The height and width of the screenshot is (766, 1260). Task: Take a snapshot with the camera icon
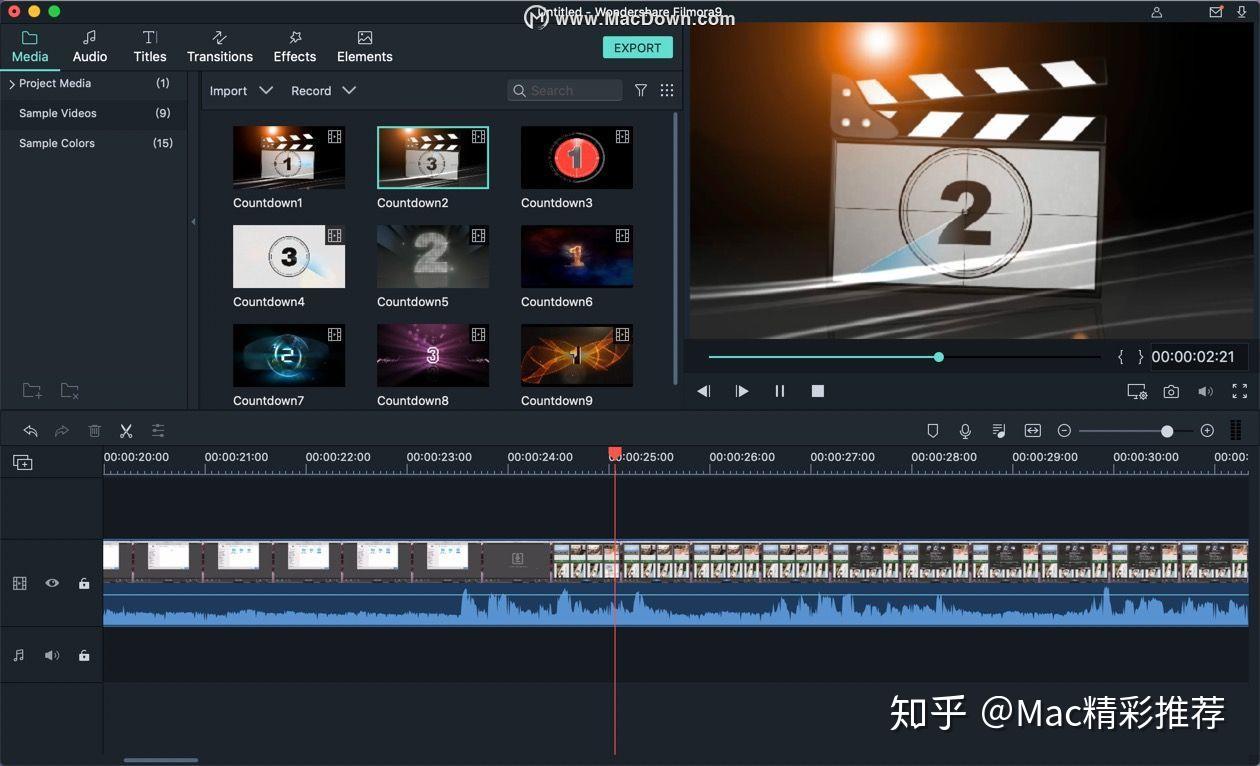pyautogui.click(x=1171, y=391)
